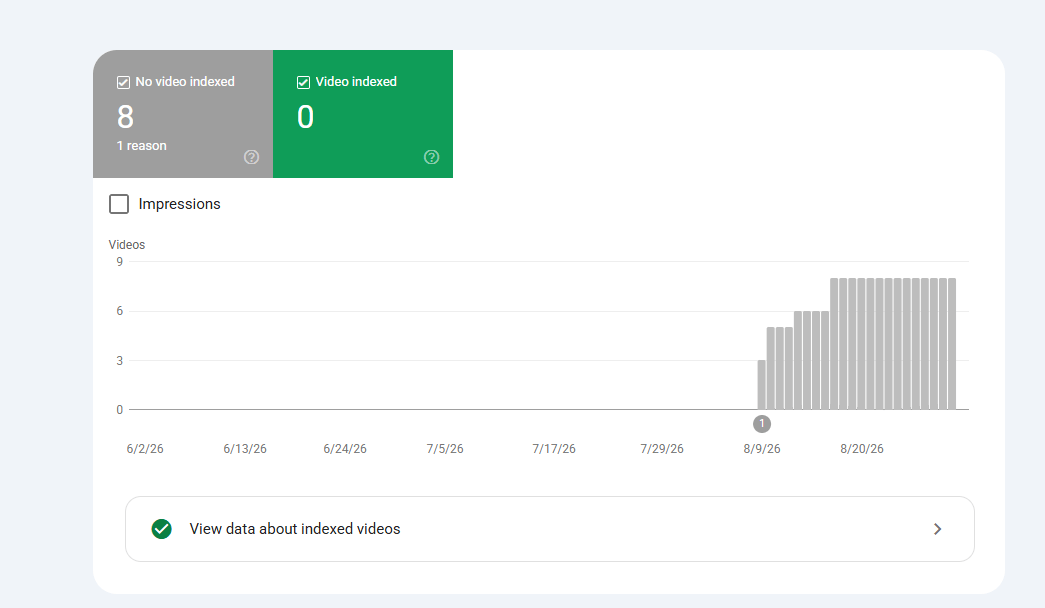1045x608 pixels.
Task: Click the first short bar in chart
Action: [762, 385]
